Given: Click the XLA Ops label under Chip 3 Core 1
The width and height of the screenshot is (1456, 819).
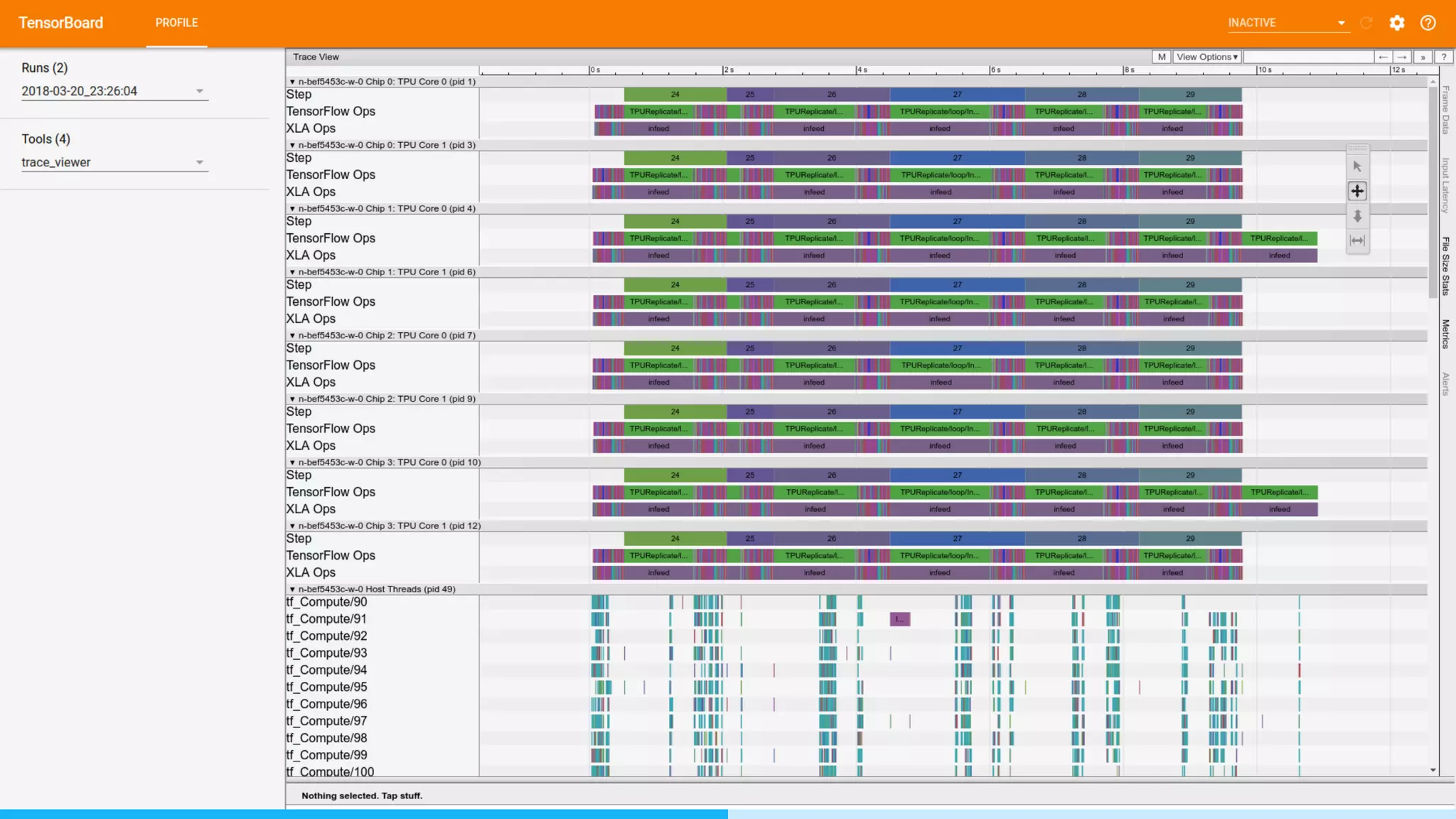Looking at the screenshot, I should click(311, 572).
